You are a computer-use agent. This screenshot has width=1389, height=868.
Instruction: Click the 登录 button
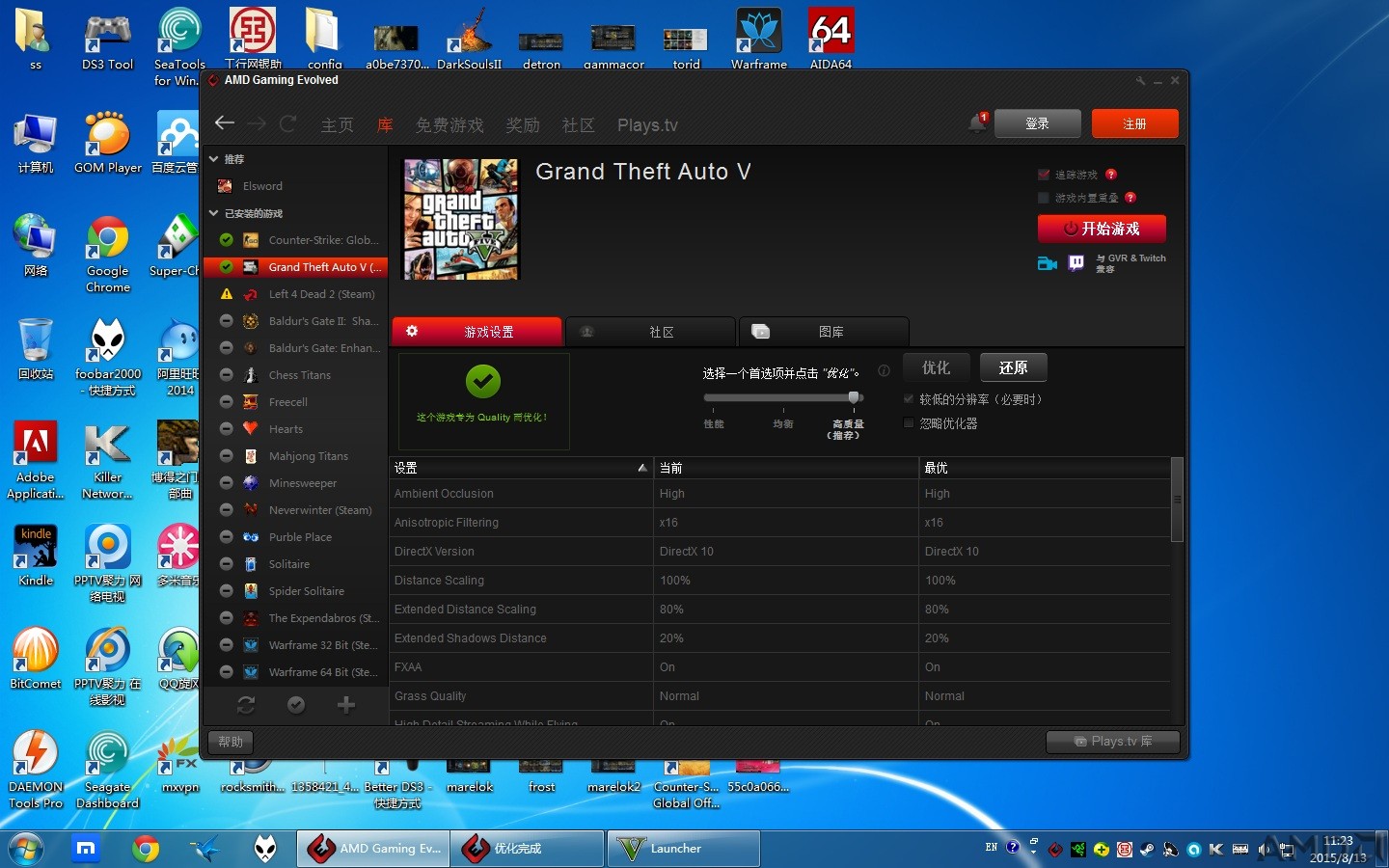tap(1038, 123)
